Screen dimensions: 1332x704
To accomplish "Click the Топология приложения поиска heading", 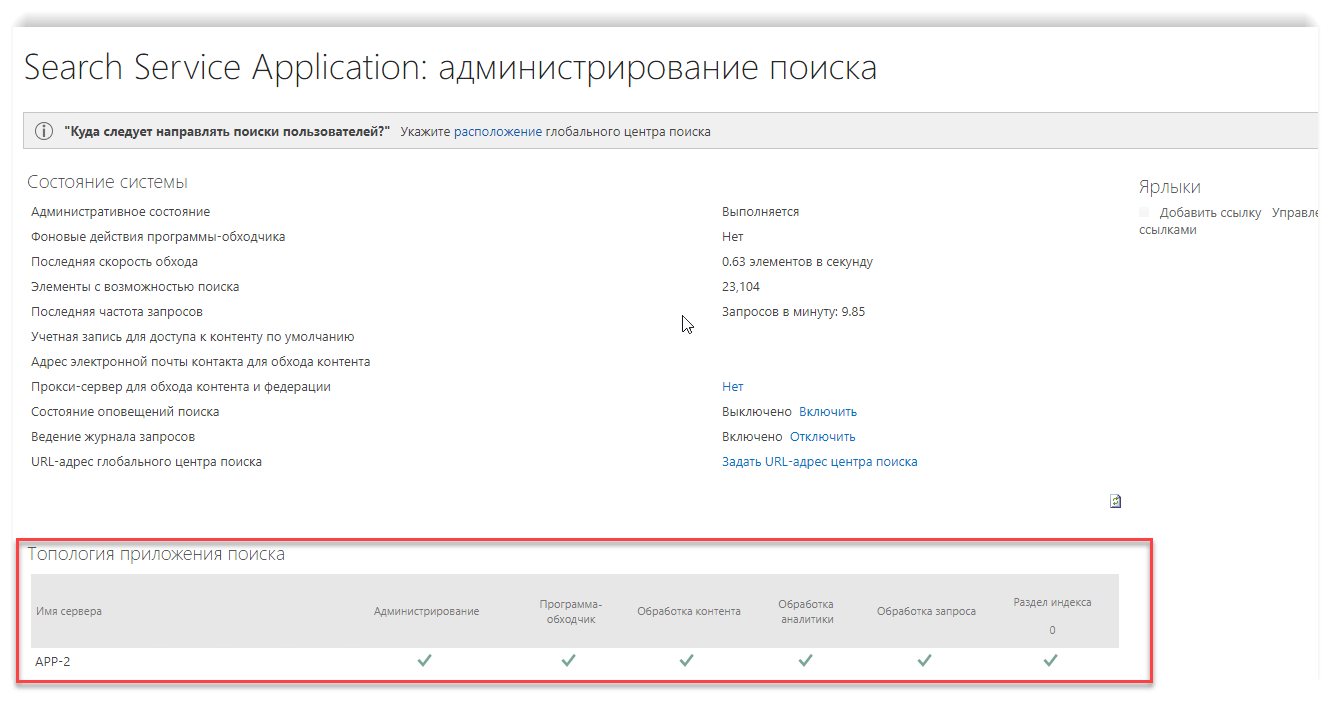I will pos(156,554).
